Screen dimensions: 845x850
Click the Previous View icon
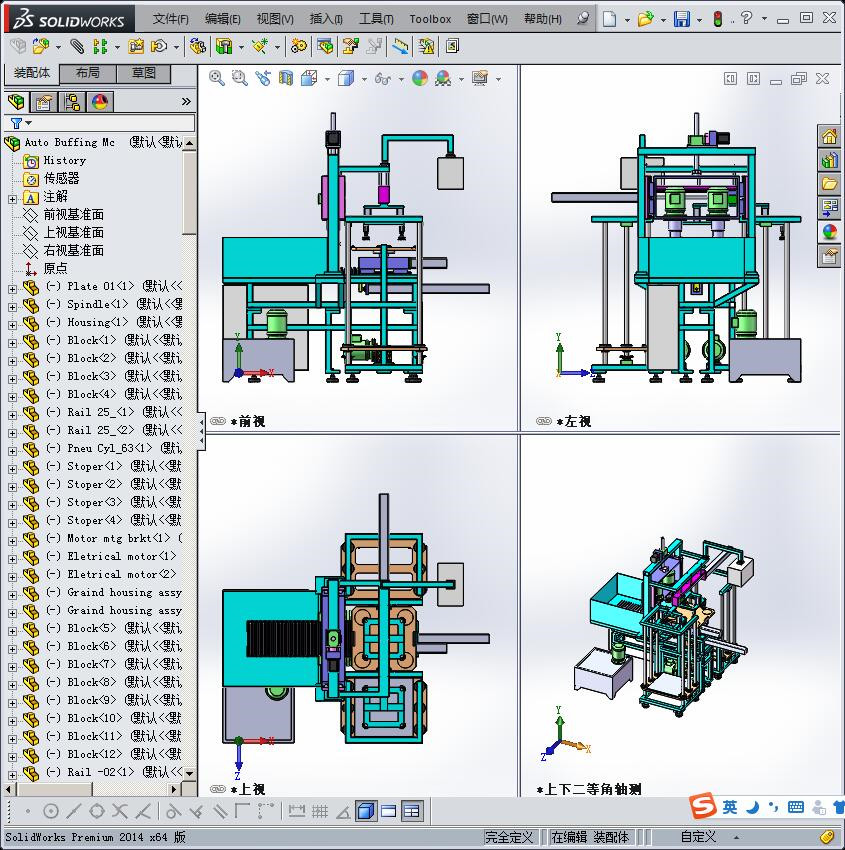click(263, 79)
